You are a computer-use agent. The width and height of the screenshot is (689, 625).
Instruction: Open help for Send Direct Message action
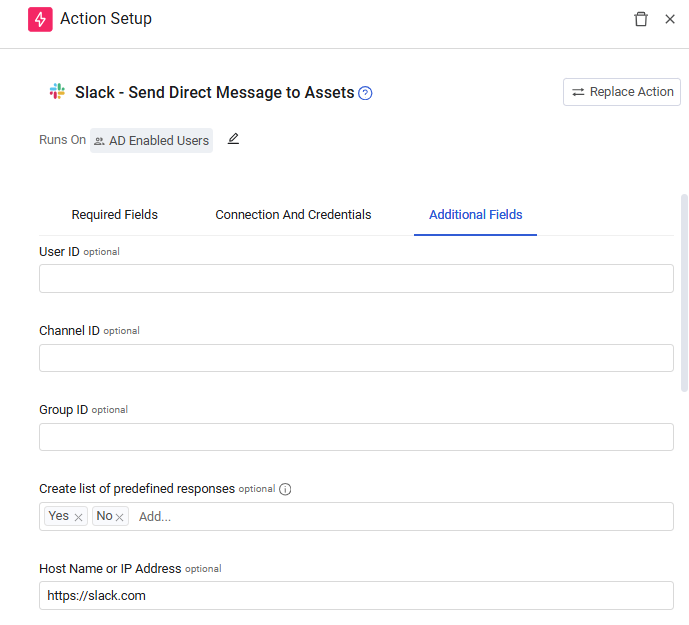(x=365, y=93)
